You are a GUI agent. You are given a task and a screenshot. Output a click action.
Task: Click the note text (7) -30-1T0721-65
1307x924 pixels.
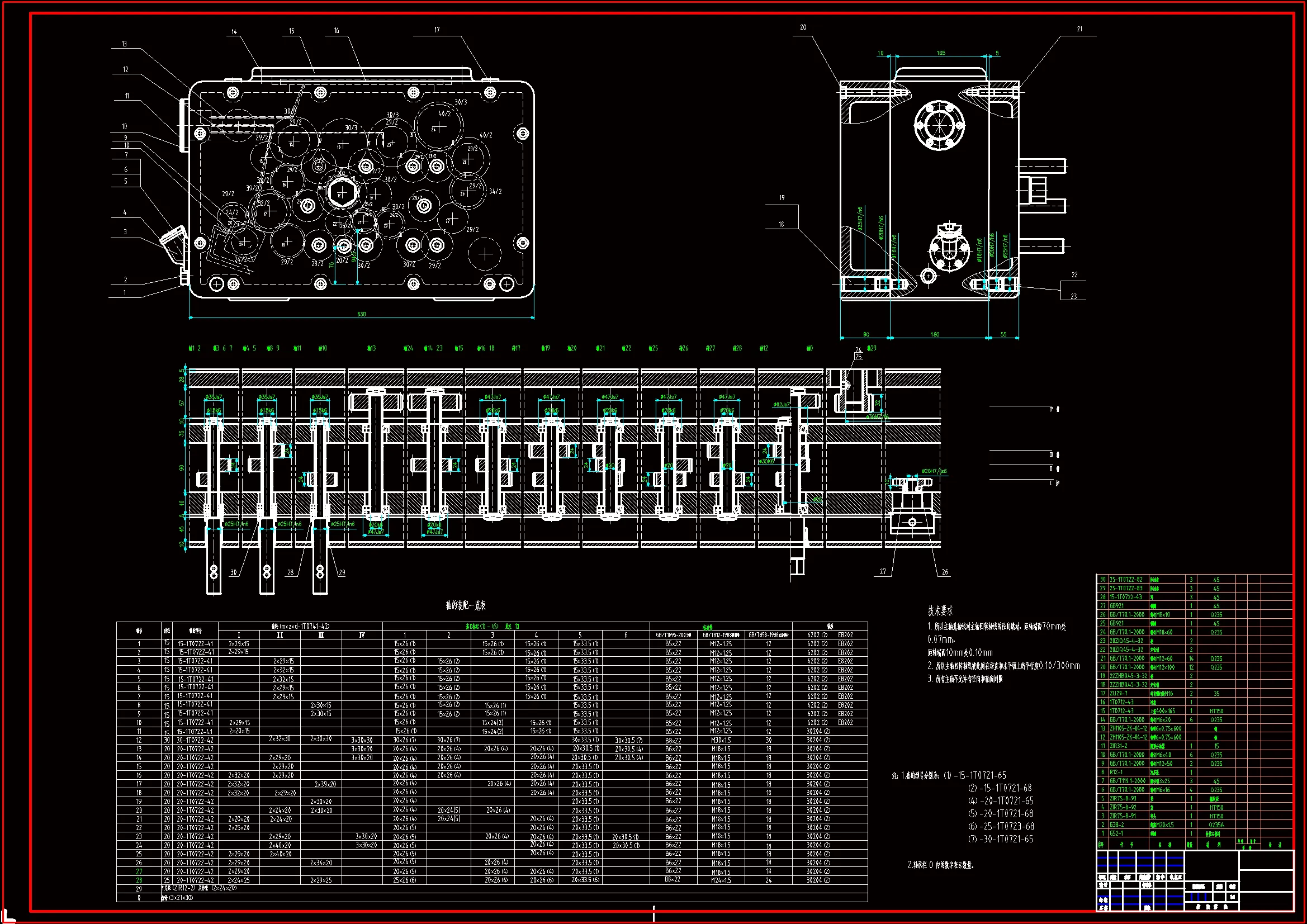(1001, 839)
